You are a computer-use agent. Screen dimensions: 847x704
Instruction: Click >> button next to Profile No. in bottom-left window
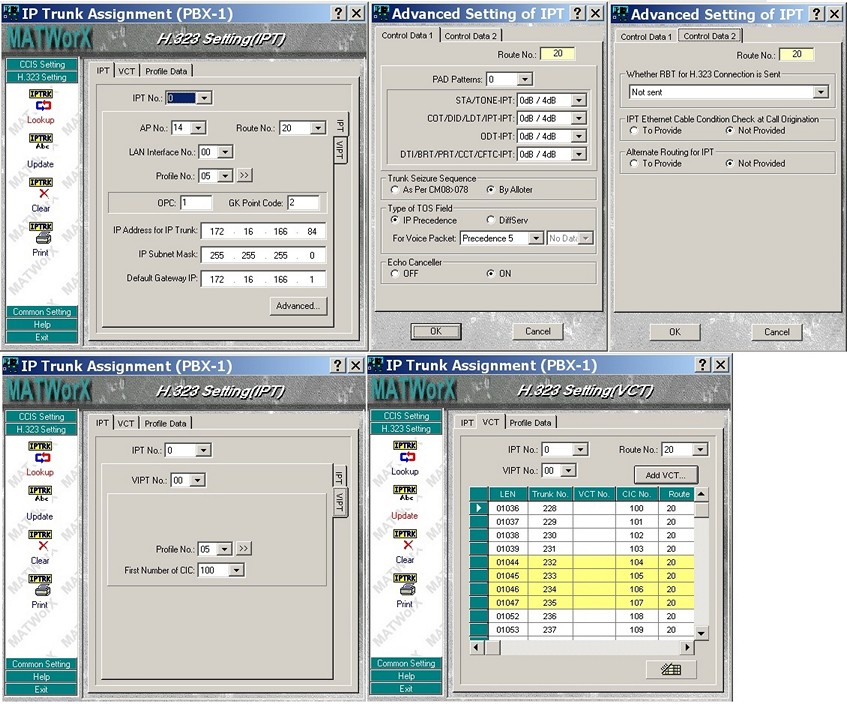coord(244,548)
